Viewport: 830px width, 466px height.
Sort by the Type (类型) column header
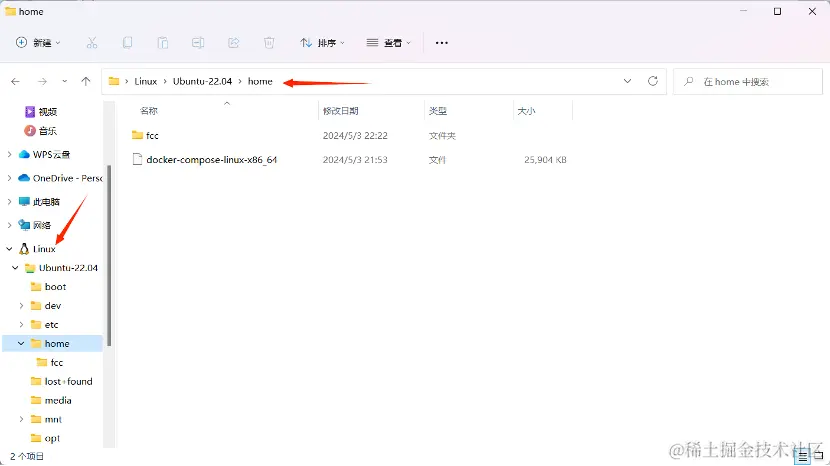pos(438,111)
